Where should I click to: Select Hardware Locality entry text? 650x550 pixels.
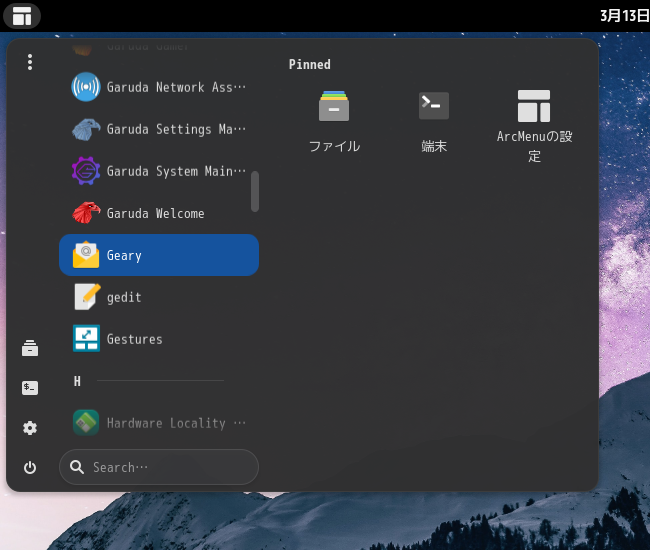tap(176, 423)
